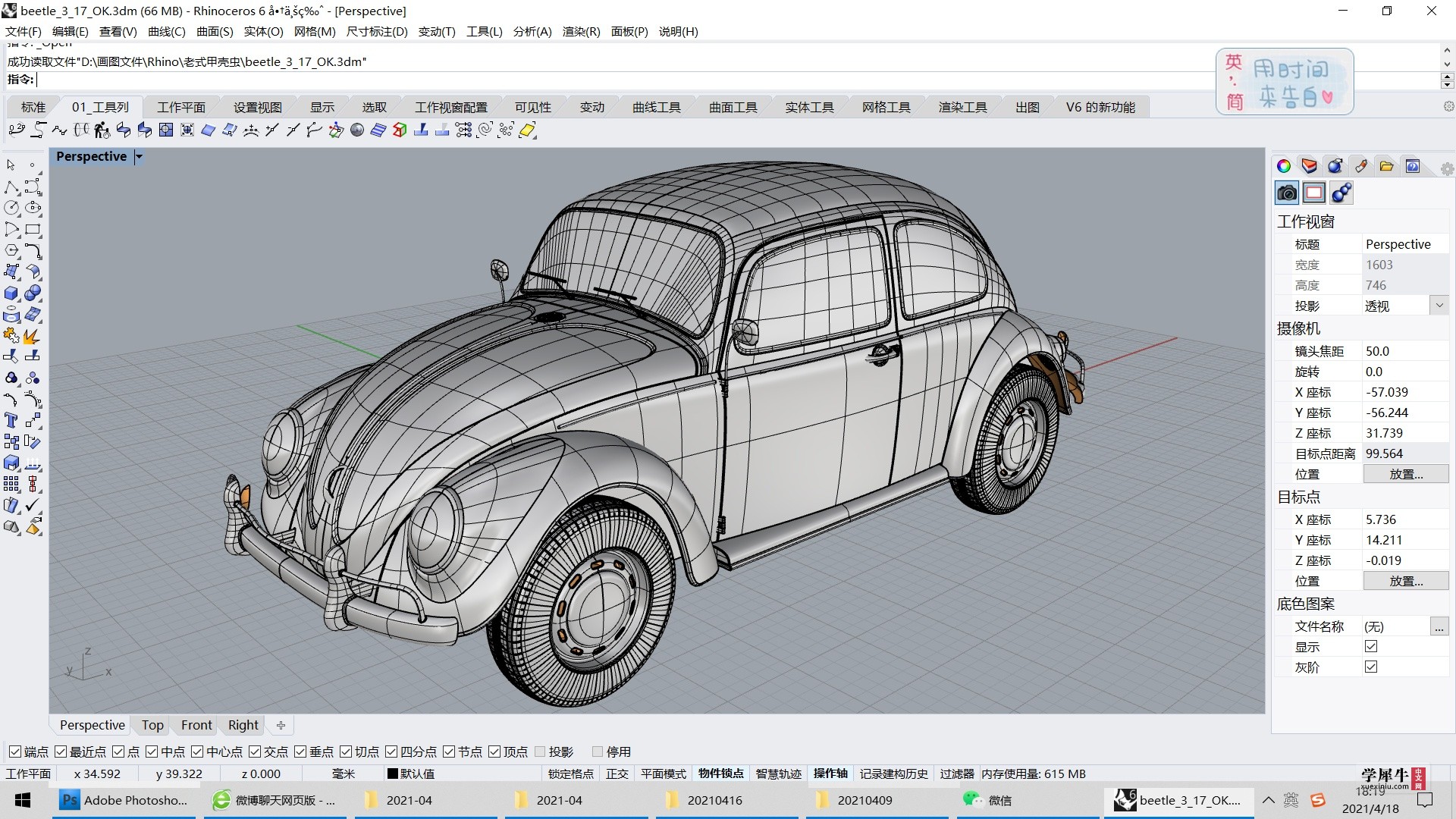Image resolution: width=1456 pixels, height=819 pixels.
Task: Toggle the 交点 osnap checkbox
Action: point(255,752)
